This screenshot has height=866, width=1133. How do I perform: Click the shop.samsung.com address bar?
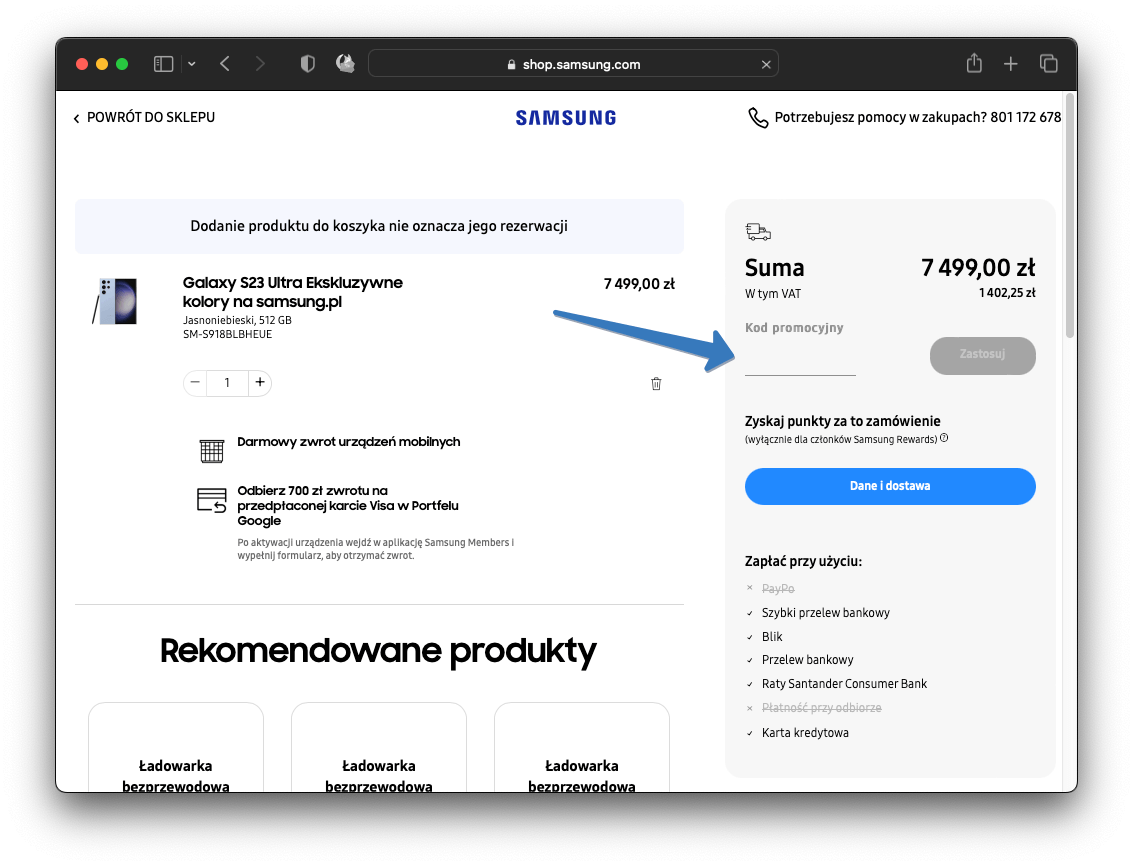pos(573,64)
